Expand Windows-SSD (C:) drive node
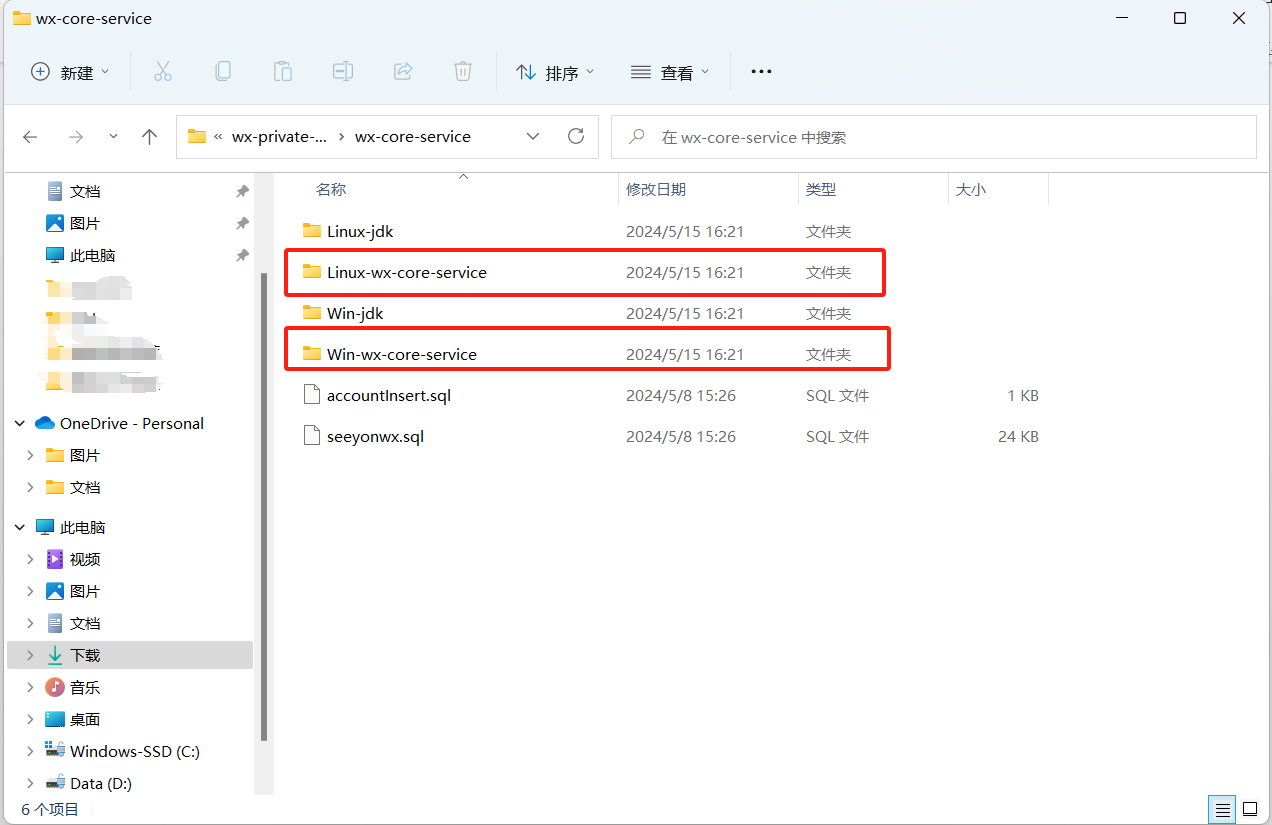Image resolution: width=1272 pixels, height=825 pixels. pos(30,752)
